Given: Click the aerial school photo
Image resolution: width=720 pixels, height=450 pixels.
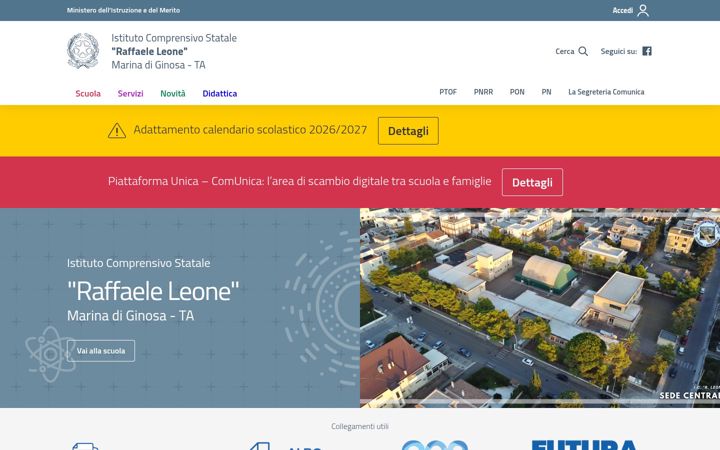Looking at the screenshot, I should click(540, 308).
